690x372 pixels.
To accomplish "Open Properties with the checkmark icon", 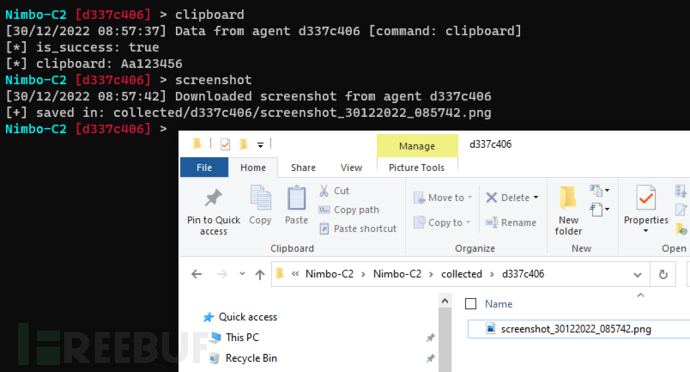I will 646,198.
